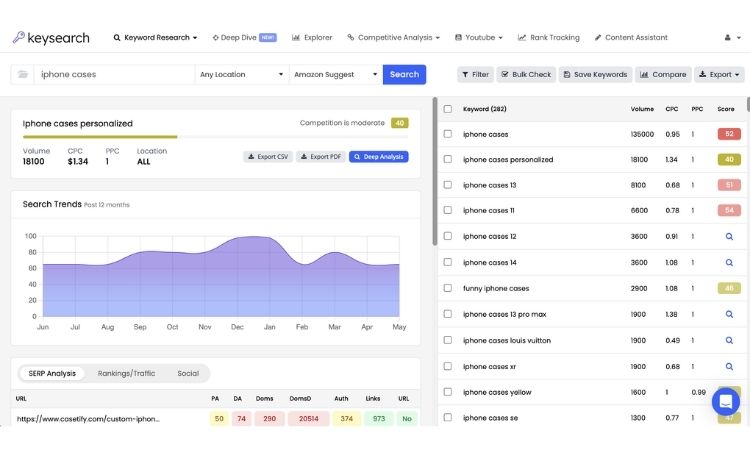
Task: Tick checkbox for iphone cases louis vuitton
Action: [448, 340]
